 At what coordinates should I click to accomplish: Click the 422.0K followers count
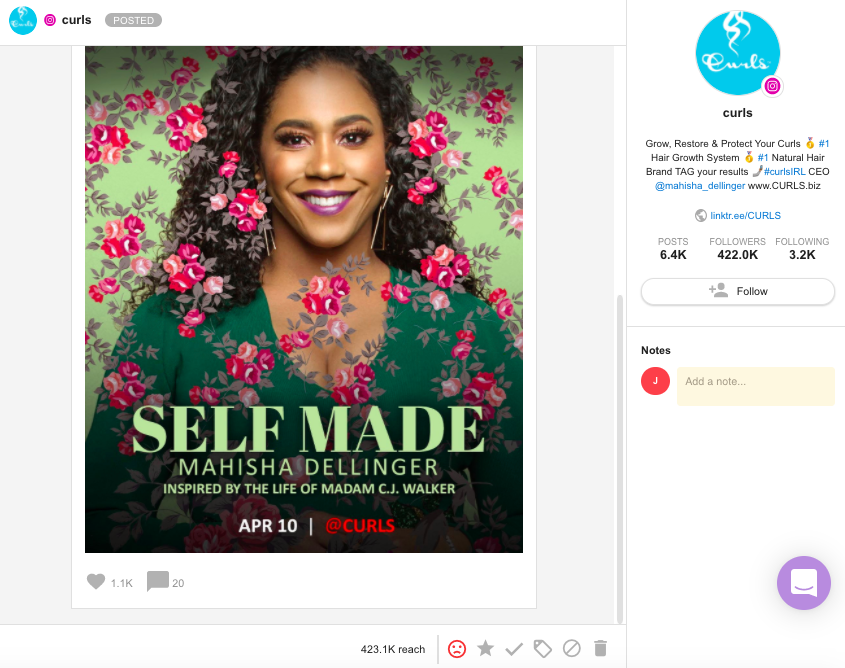pyautogui.click(x=737, y=255)
